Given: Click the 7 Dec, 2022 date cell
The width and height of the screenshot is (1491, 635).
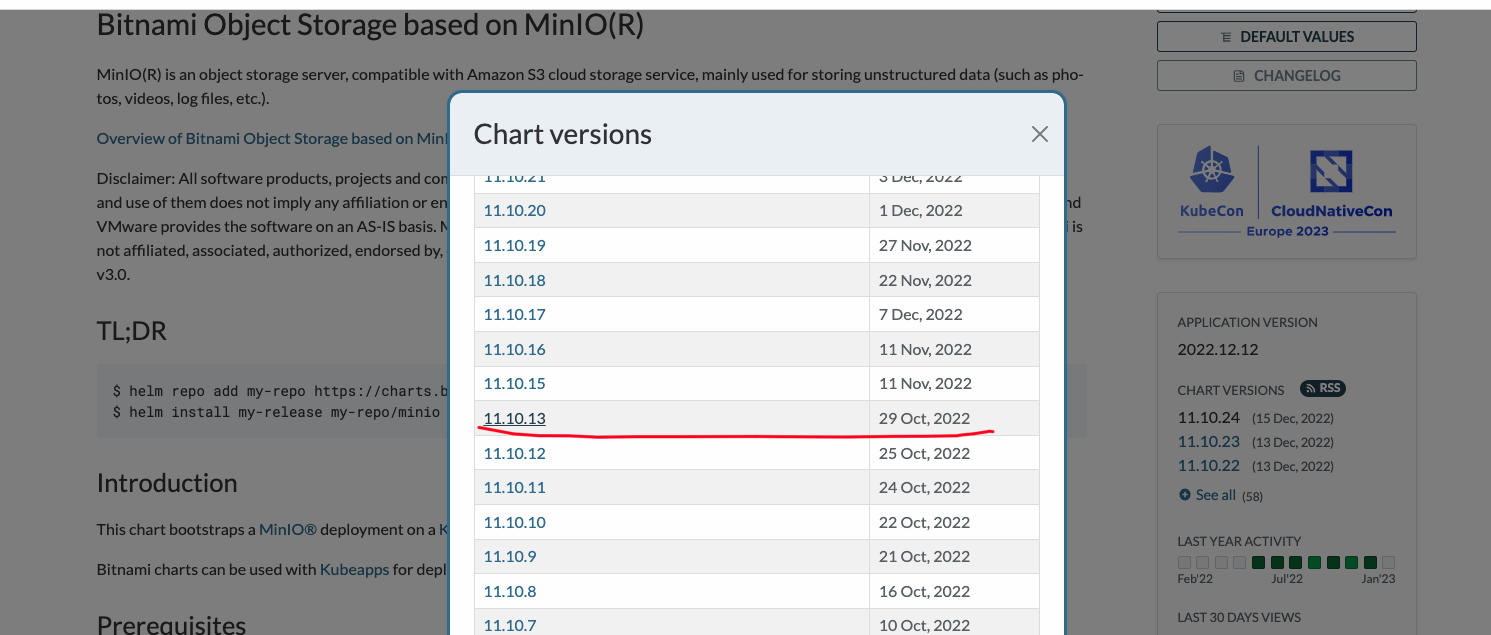Looking at the screenshot, I should click(954, 315).
